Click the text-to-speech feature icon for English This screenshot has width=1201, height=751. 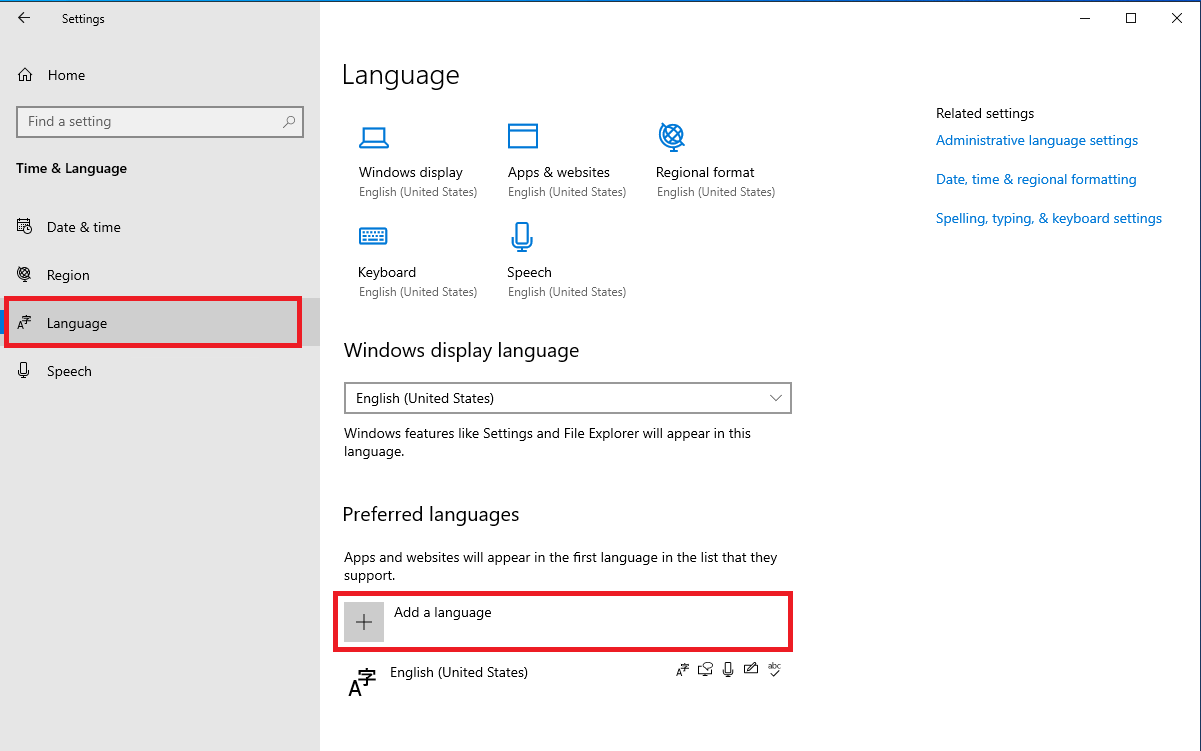click(x=705, y=670)
